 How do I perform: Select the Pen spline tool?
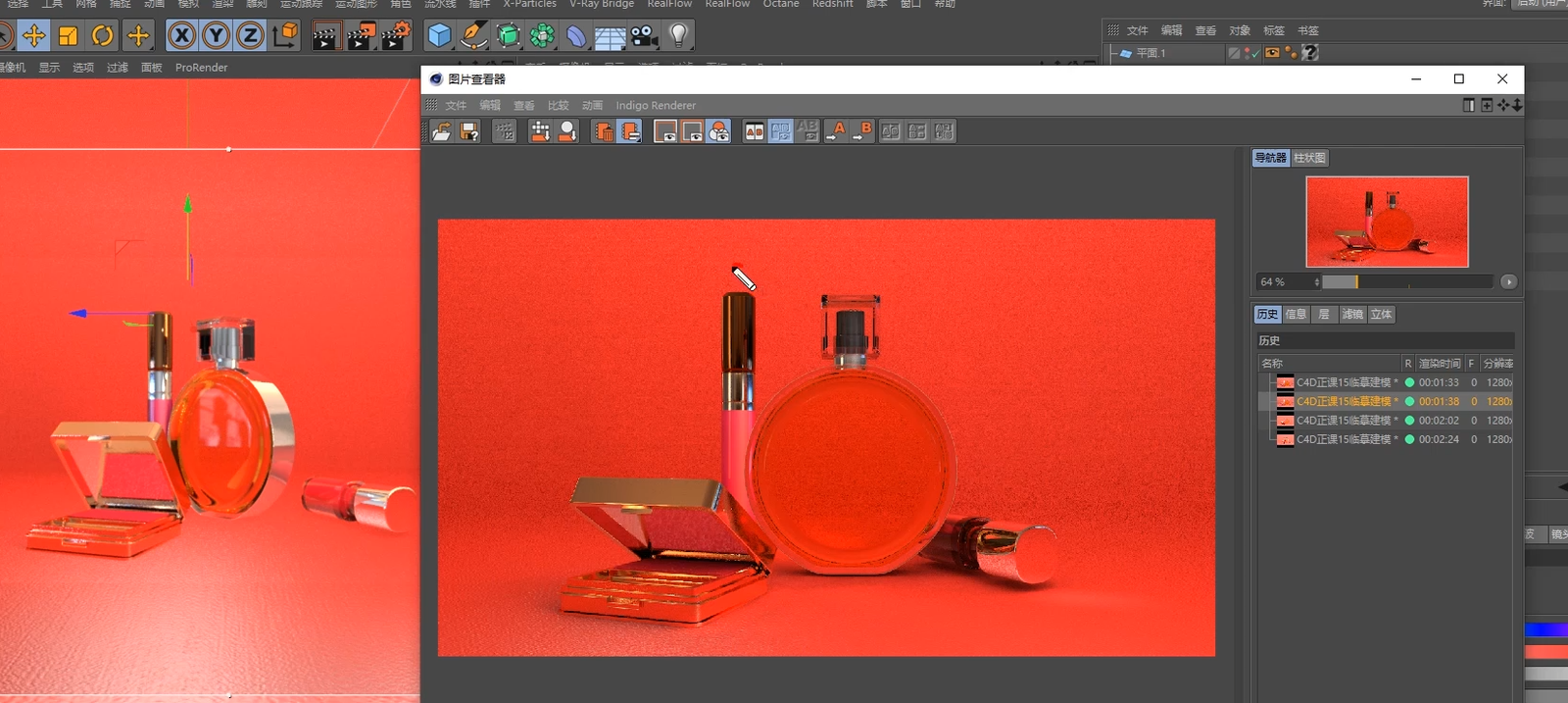474,36
